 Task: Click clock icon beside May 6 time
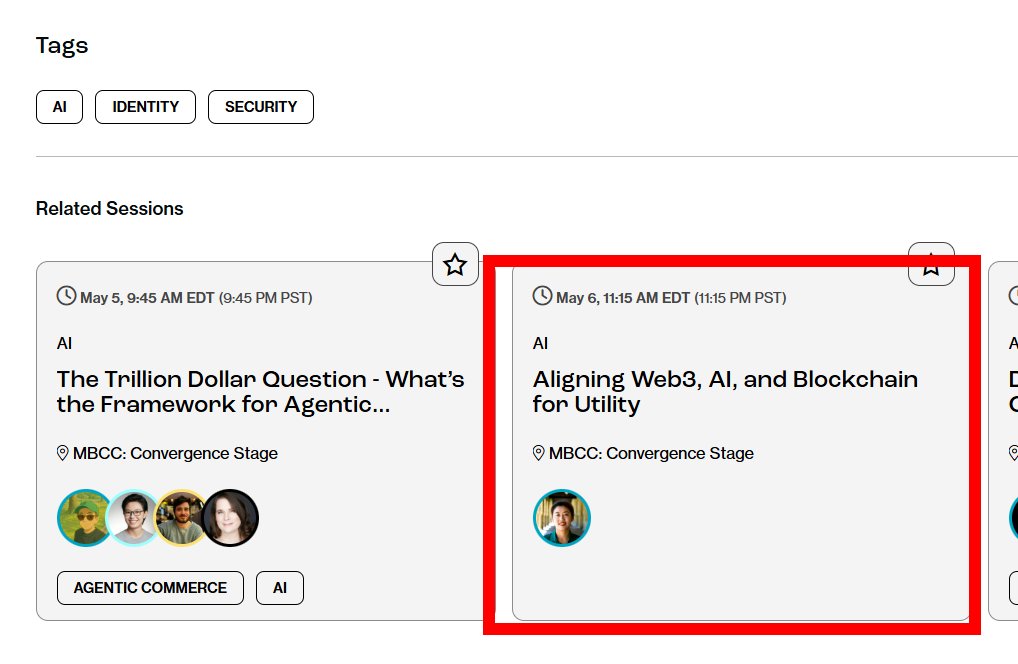(x=542, y=296)
